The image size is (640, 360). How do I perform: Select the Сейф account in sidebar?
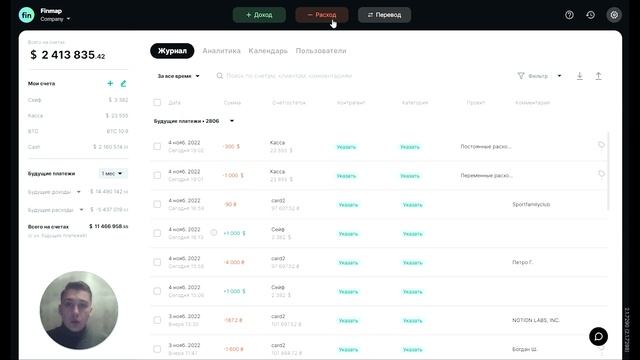pyautogui.click(x=78, y=100)
